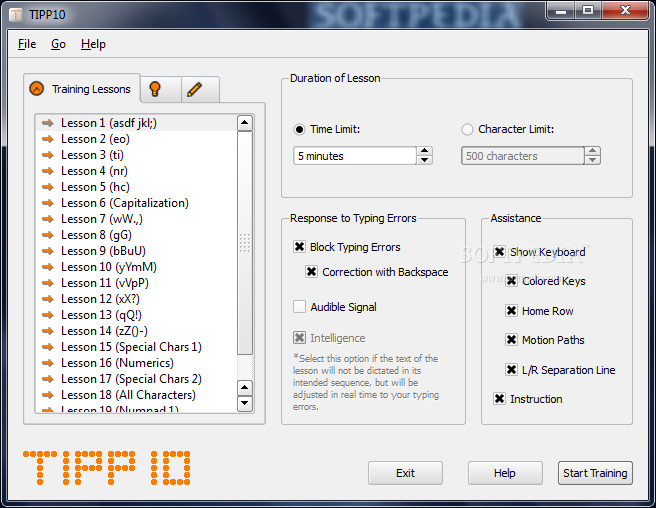Click the arrow icon beside Lesson 18
Screen dimensions: 656x508
click(x=48, y=395)
